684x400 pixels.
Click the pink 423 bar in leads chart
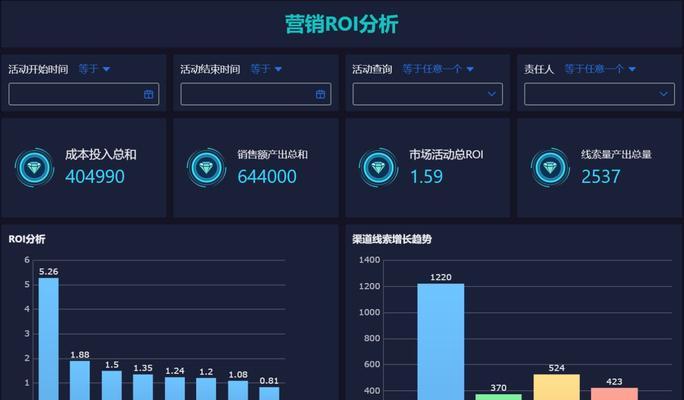pyautogui.click(x=614, y=394)
